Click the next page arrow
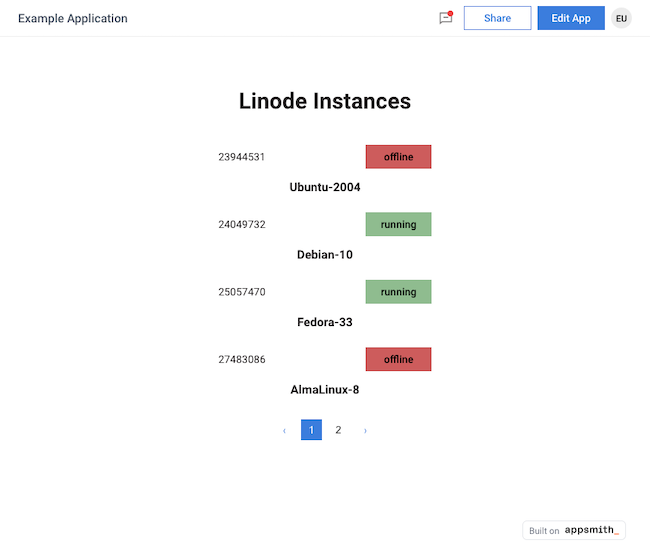Image resolution: width=650 pixels, height=552 pixels. pos(365,430)
